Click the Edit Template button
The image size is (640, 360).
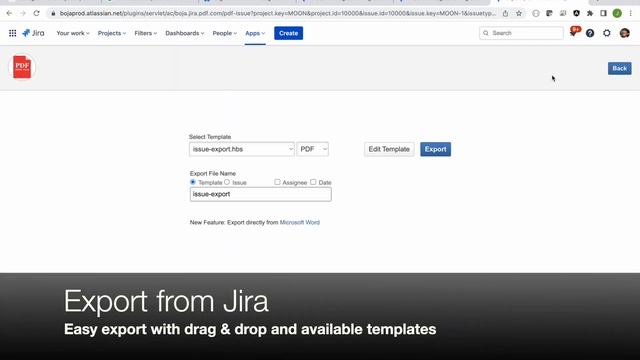(x=389, y=149)
